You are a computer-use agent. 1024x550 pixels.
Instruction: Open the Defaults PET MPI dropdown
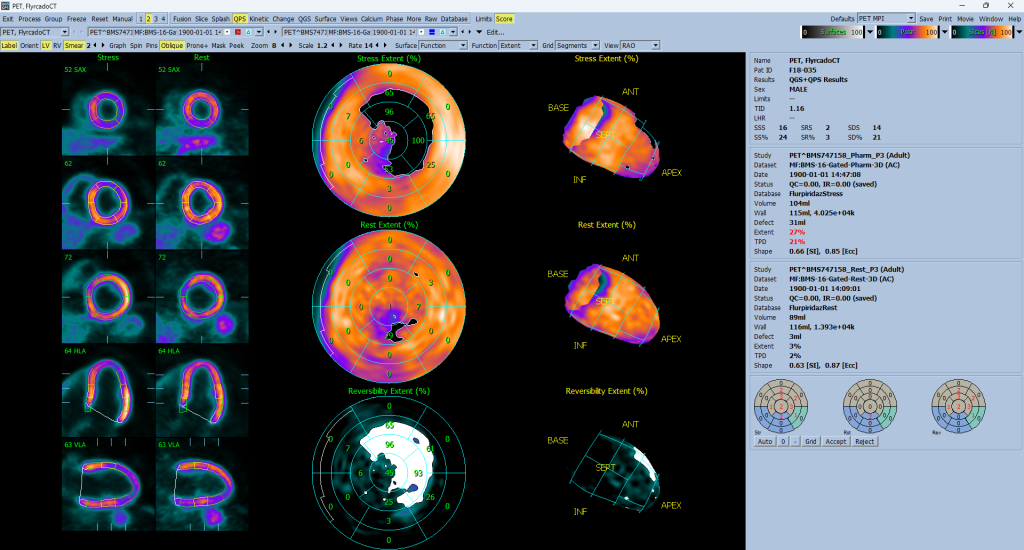911,18
